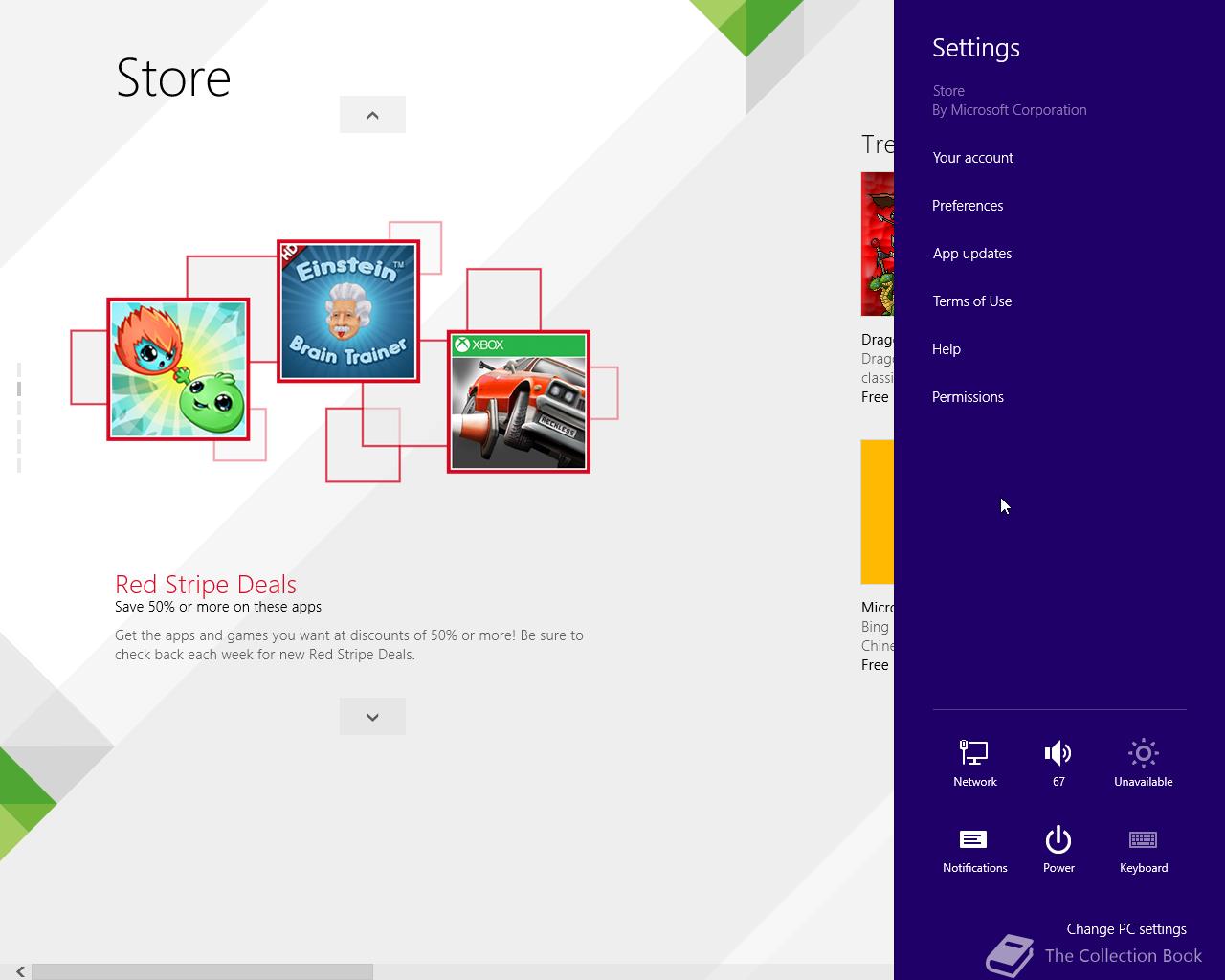Open Your account settings
Screen dimensions: 1225x980
coord(972,158)
